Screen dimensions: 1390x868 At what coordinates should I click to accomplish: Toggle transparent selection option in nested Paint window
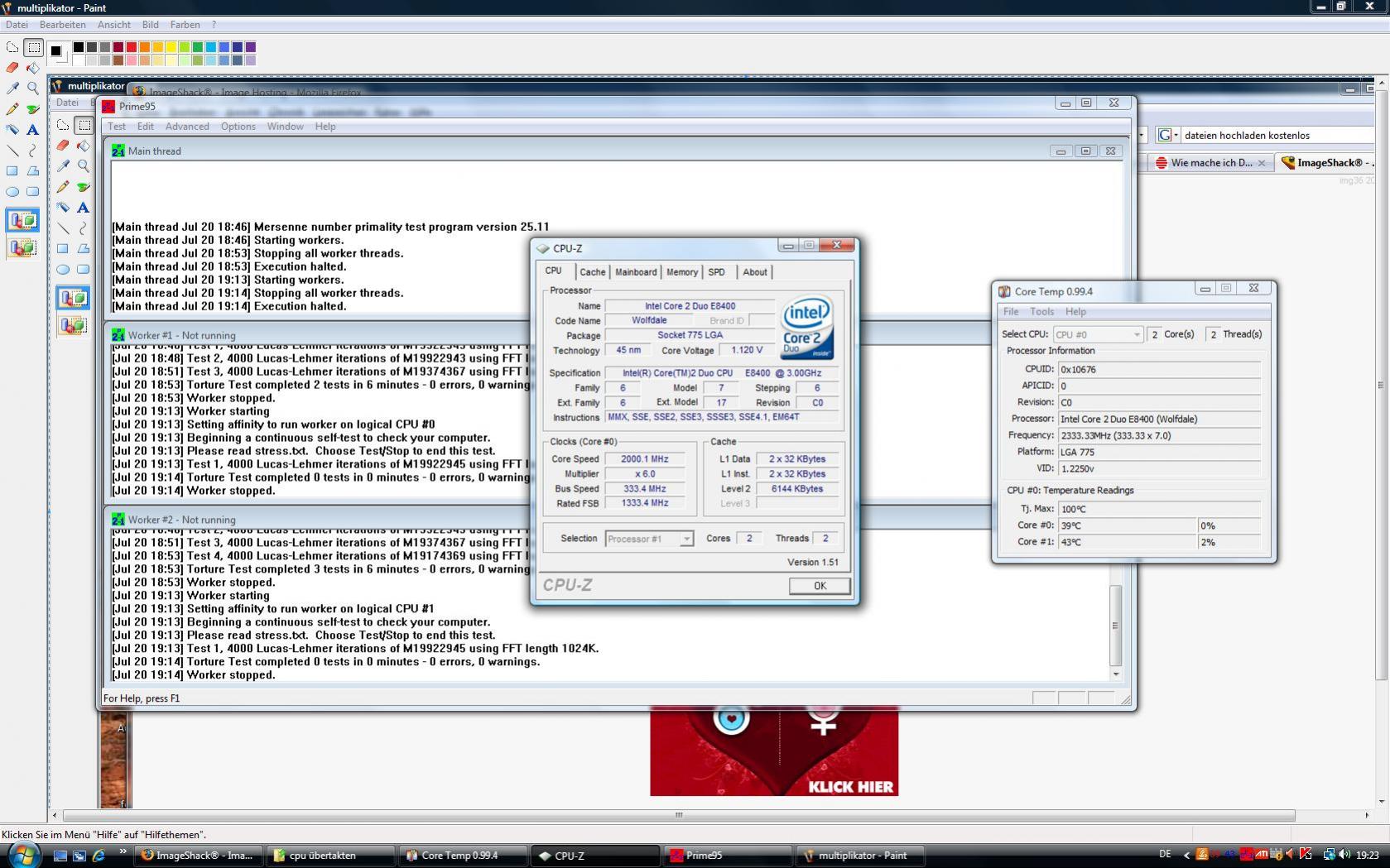click(73, 325)
